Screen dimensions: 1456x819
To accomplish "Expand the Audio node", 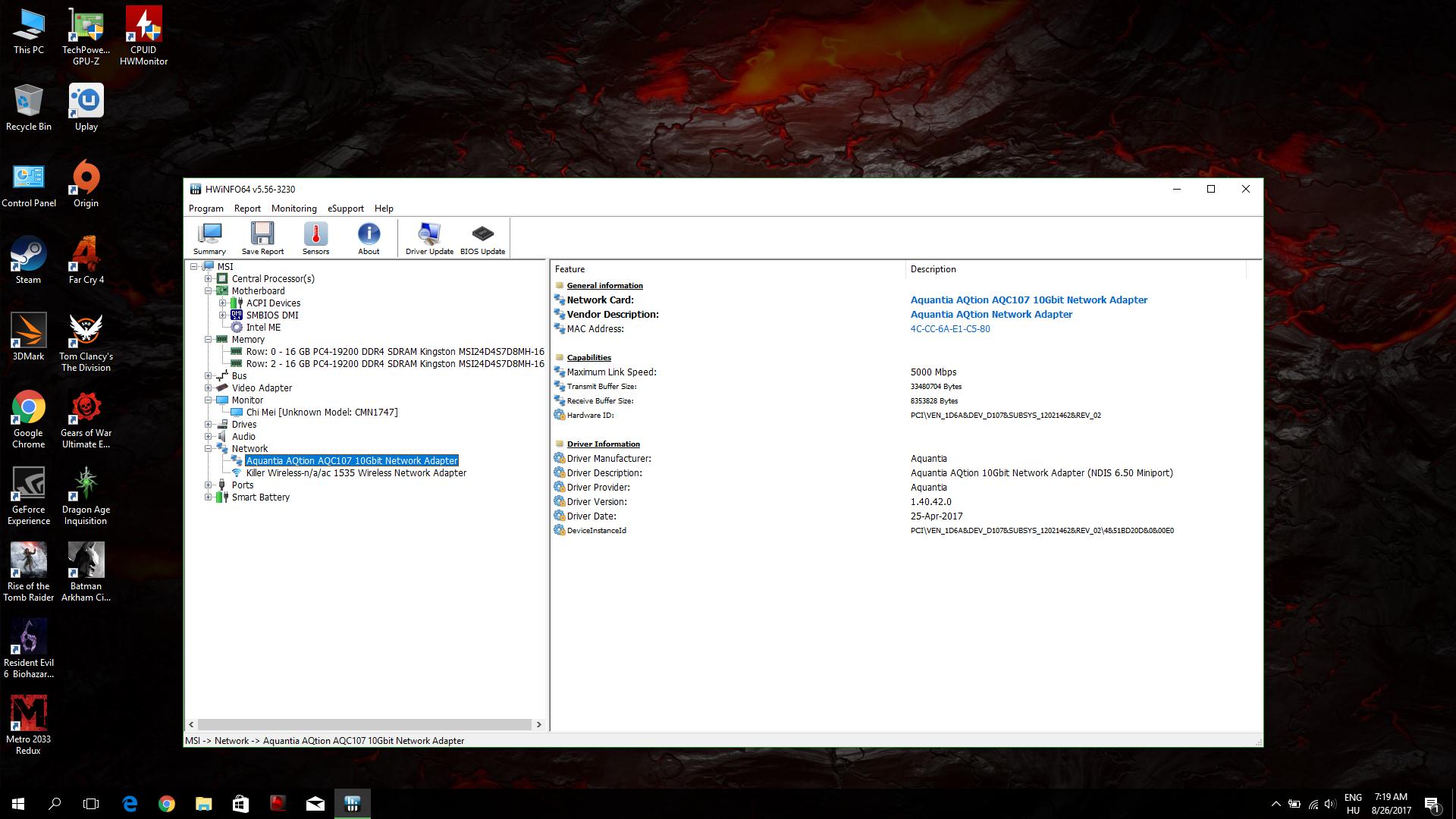I will coord(209,437).
